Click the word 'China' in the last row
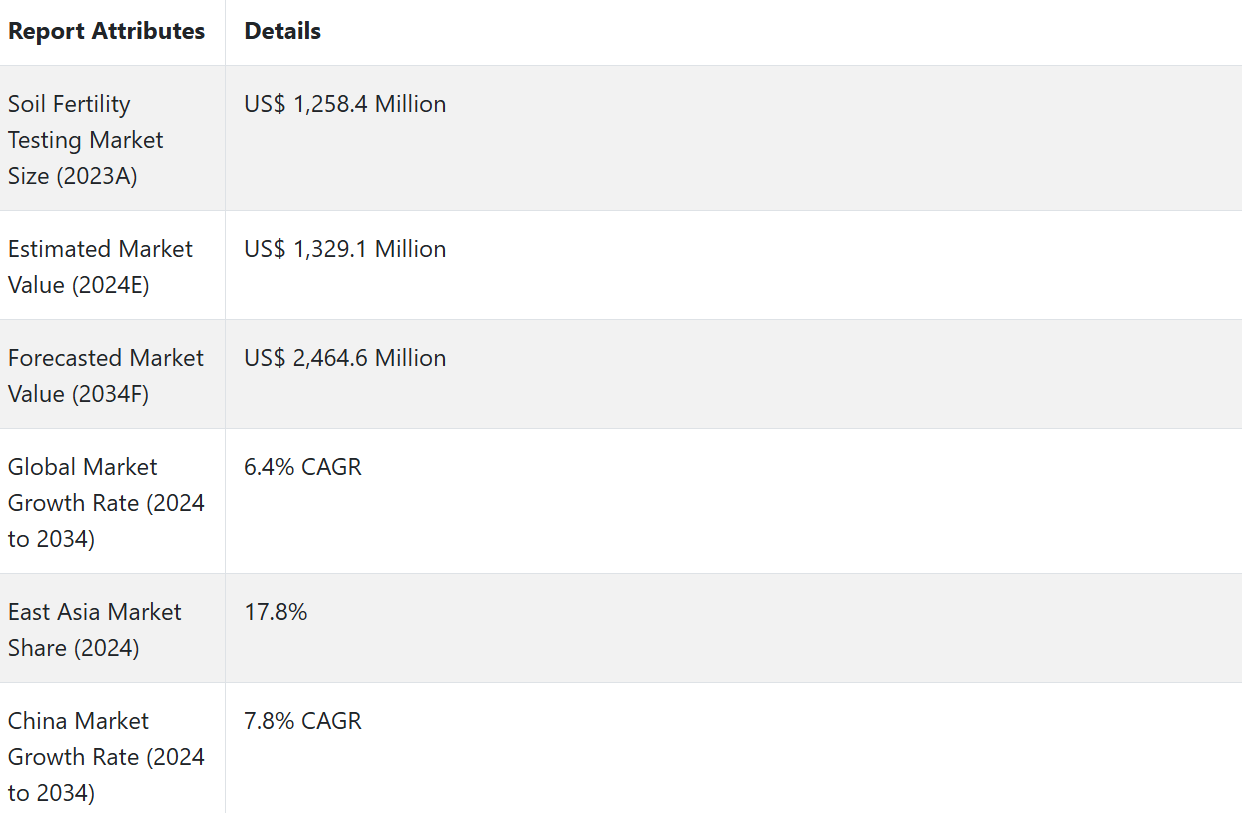This screenshot has width=1242, height=813. coord(40,721)
